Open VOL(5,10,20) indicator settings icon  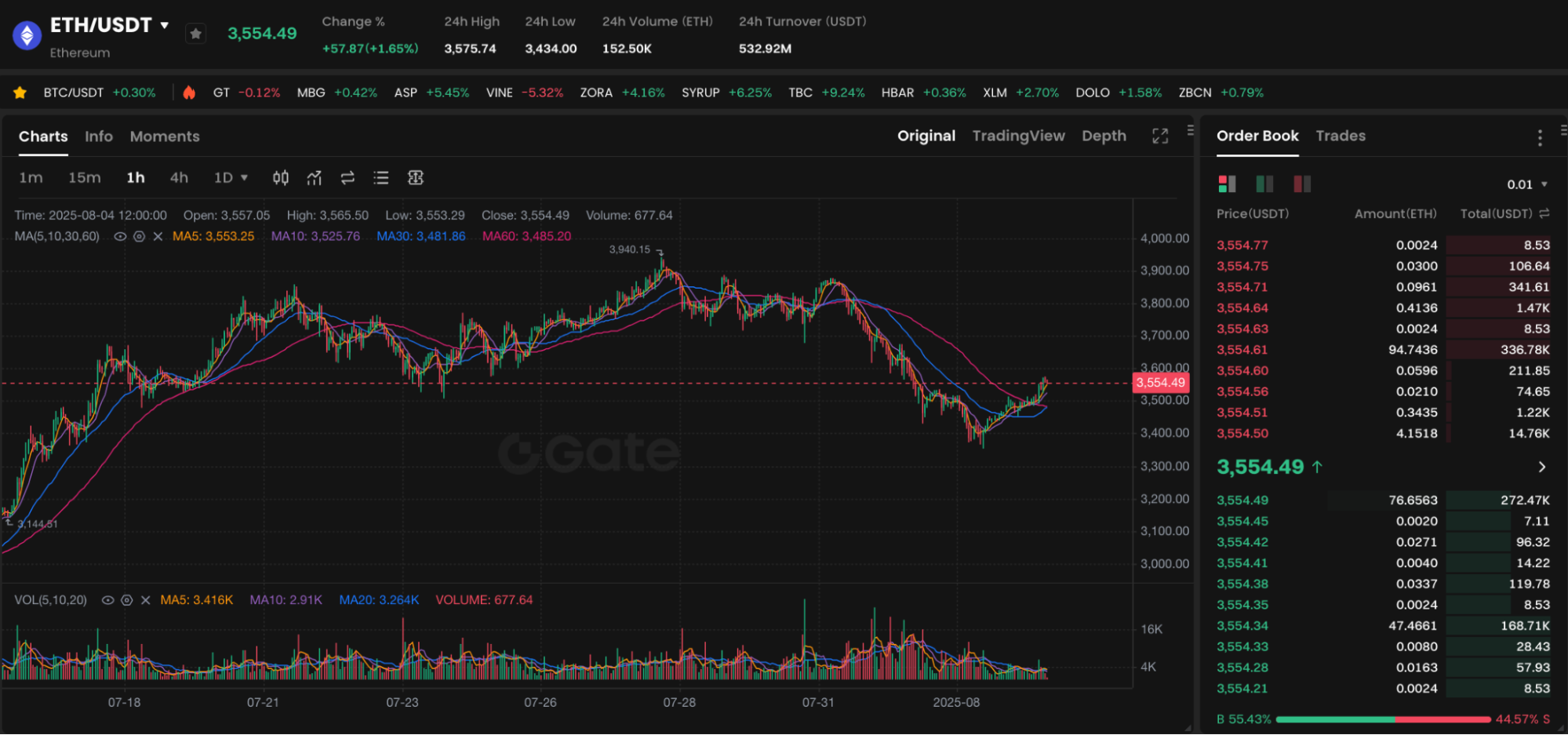coord(126,600)
